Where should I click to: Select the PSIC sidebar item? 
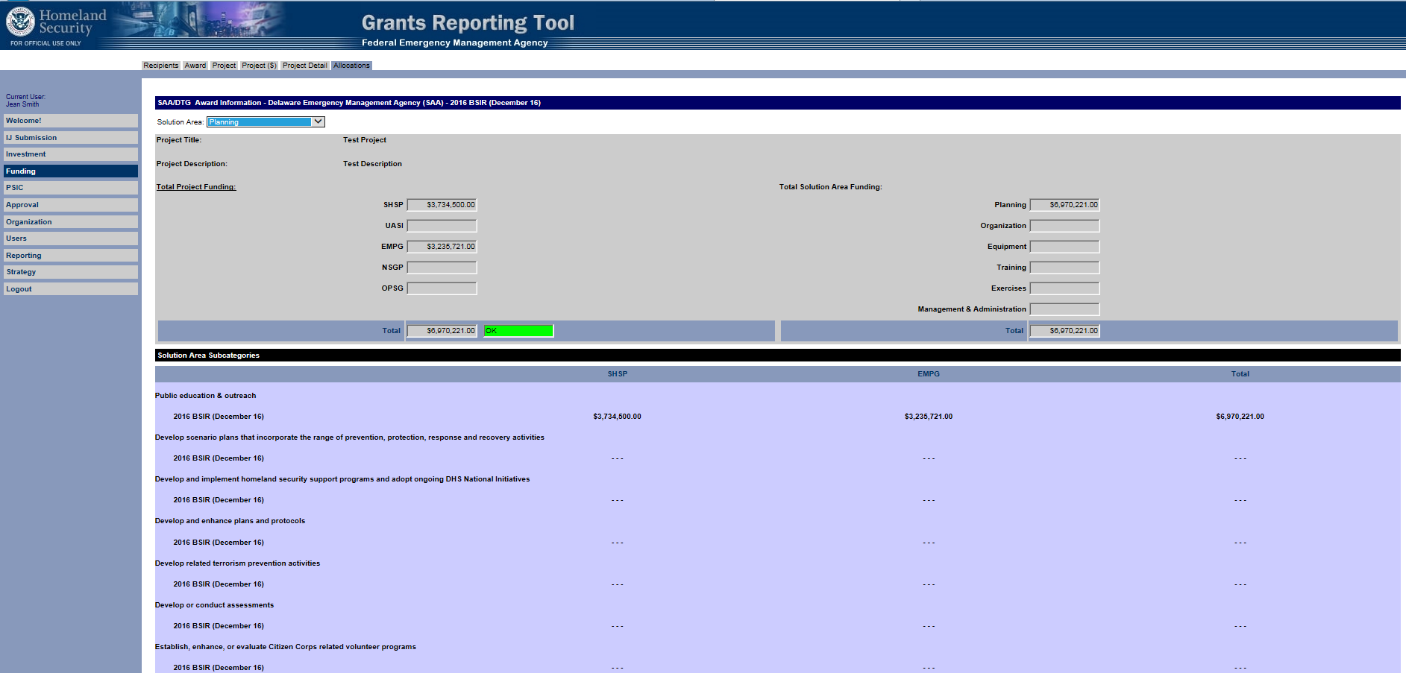pyautogui.click(x=70, y=188)
